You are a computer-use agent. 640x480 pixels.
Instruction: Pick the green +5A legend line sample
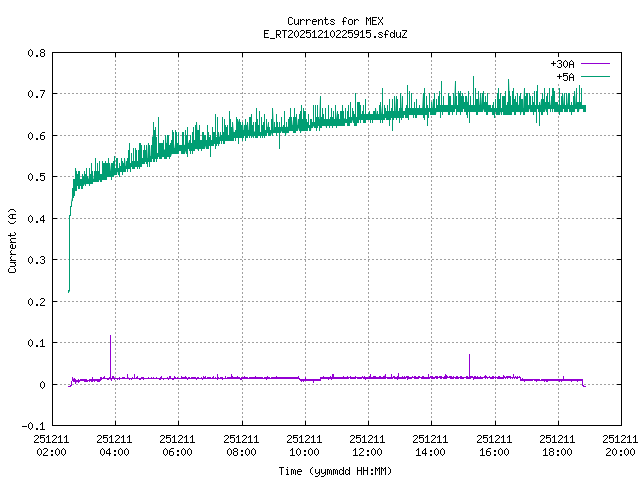pos(594,76)
